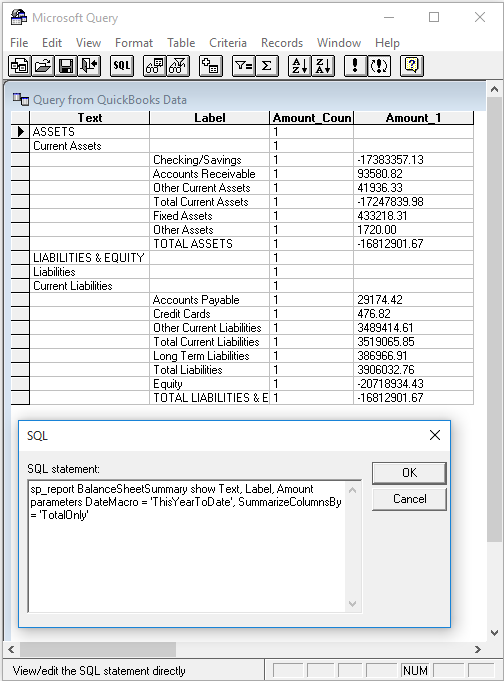Click the Current Assets cell

point(90,145)
